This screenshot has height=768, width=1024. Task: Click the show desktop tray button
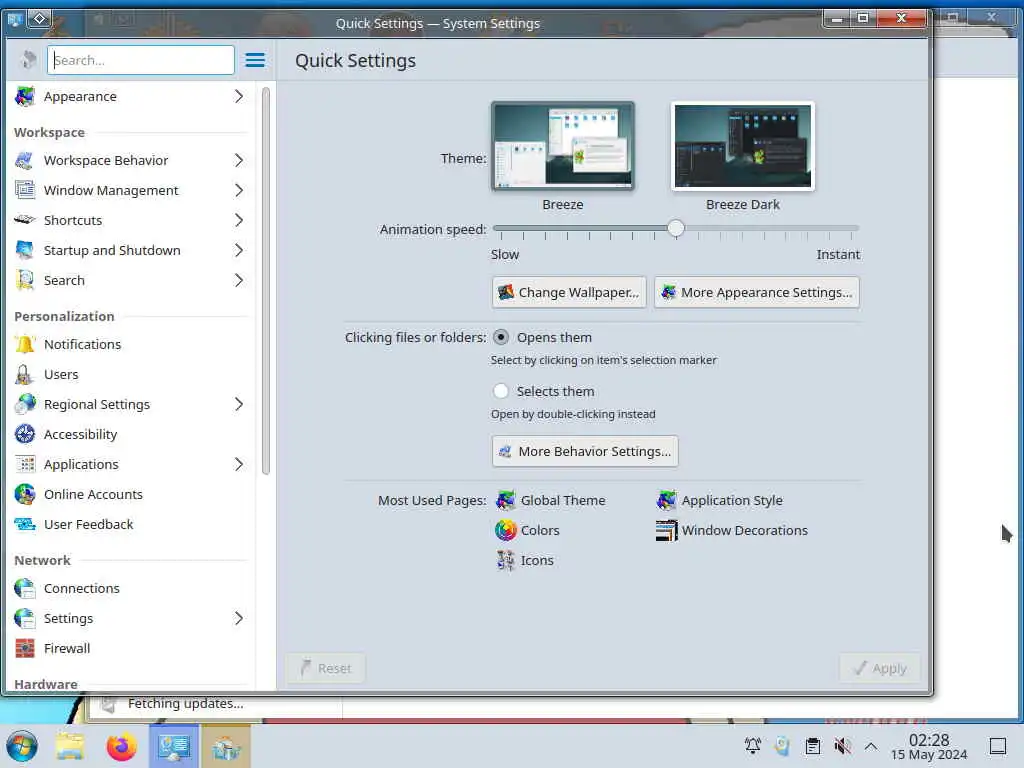pos(997,746)
